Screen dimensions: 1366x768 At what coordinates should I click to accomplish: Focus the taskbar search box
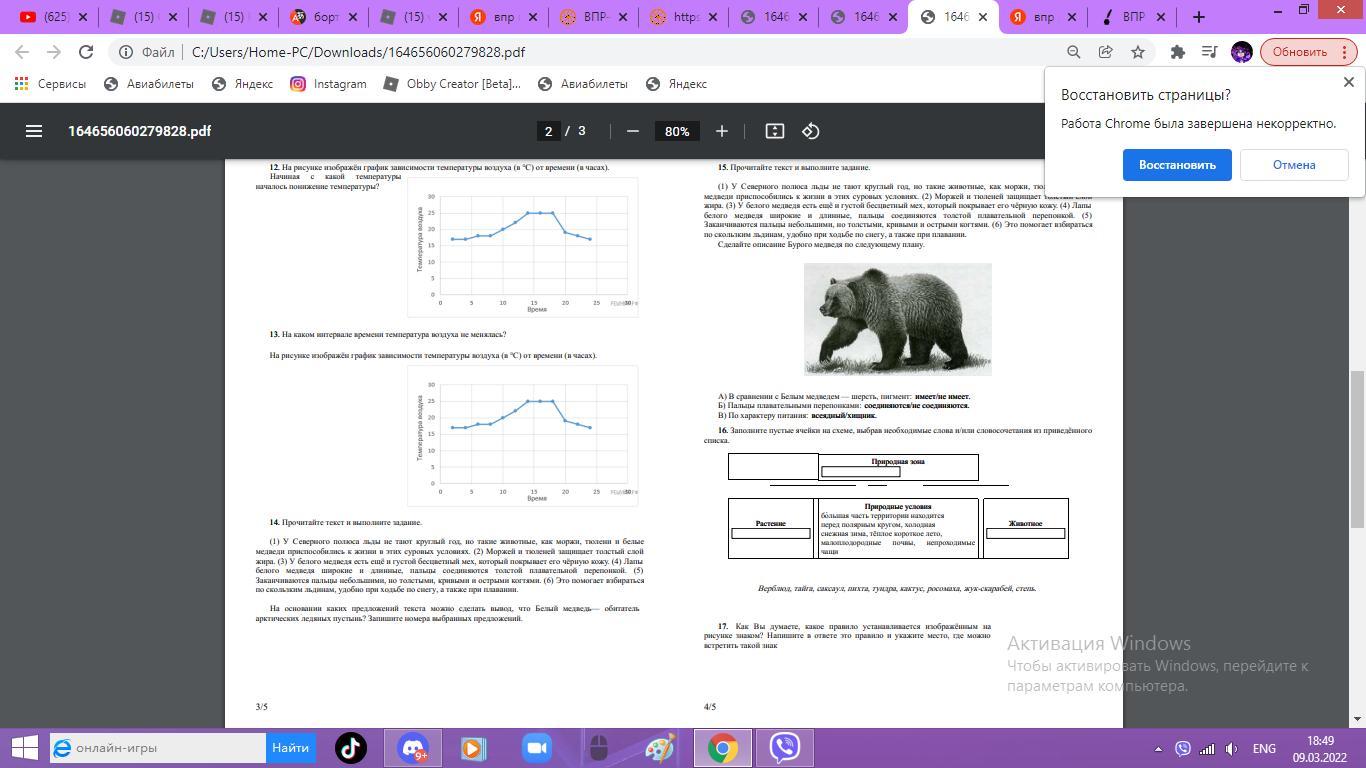[x=158, y=748]
